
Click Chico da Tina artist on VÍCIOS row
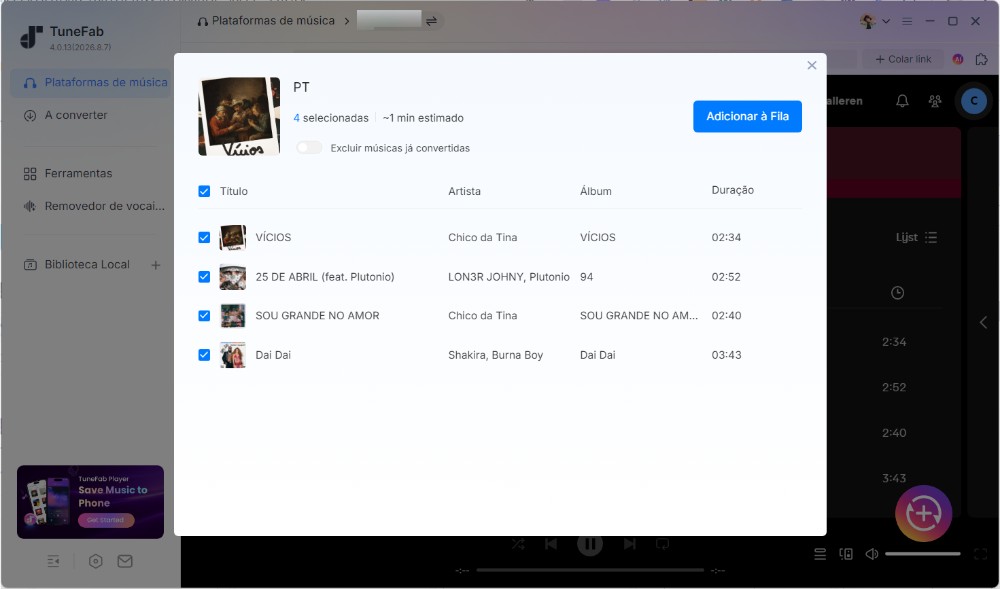(483, 237)
